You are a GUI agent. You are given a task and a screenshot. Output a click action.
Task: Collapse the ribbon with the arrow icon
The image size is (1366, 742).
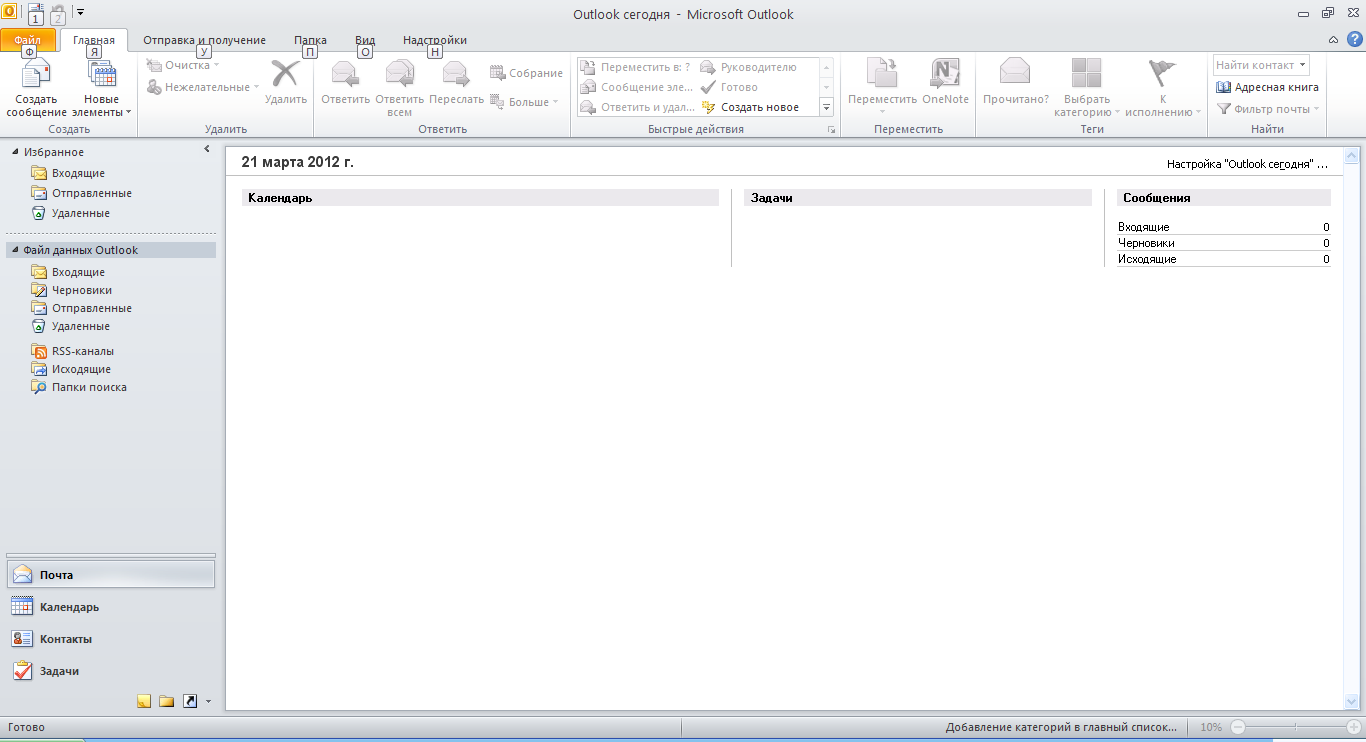point(1333,40)
